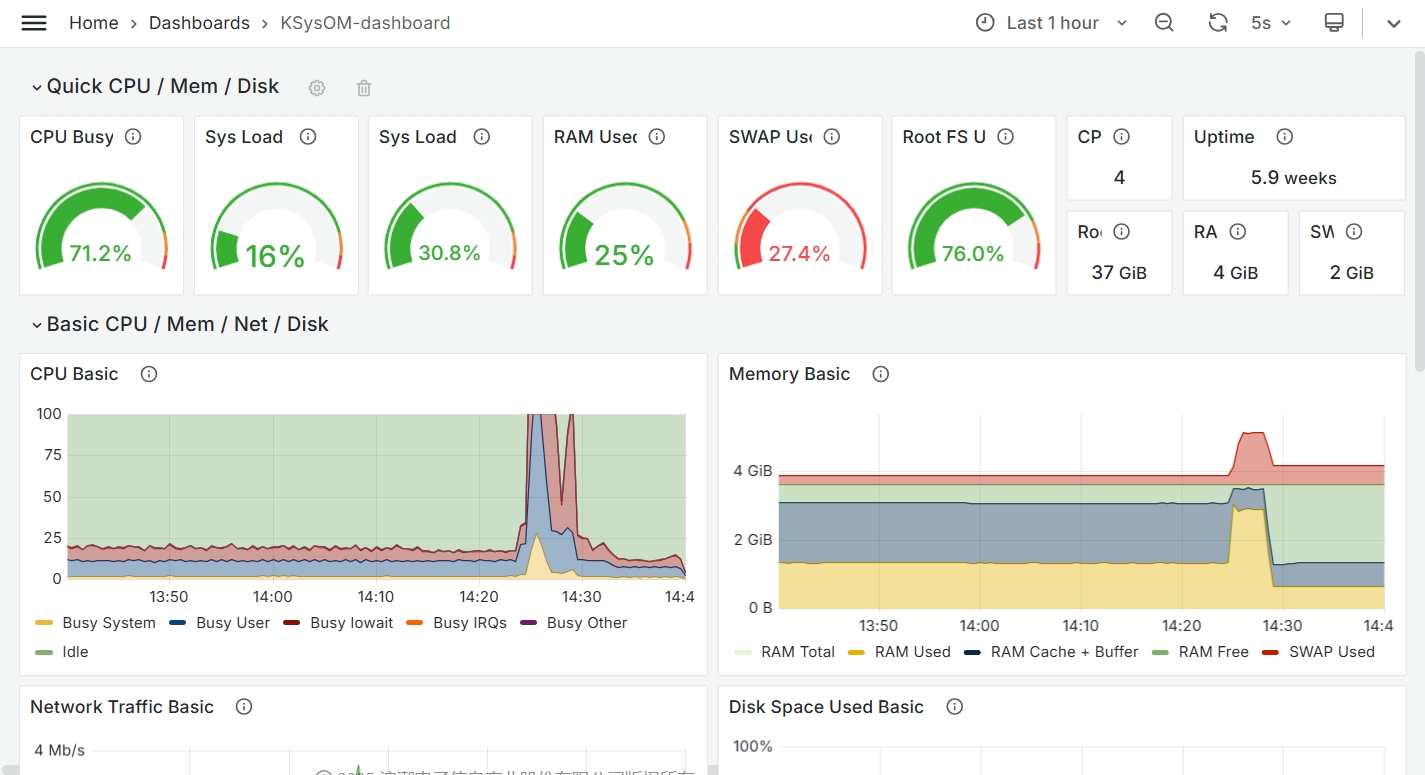Viewport: 1425px width, 775px height.
Task: Toggle SWAP Used series in legend
Action: click(1331, 652)
